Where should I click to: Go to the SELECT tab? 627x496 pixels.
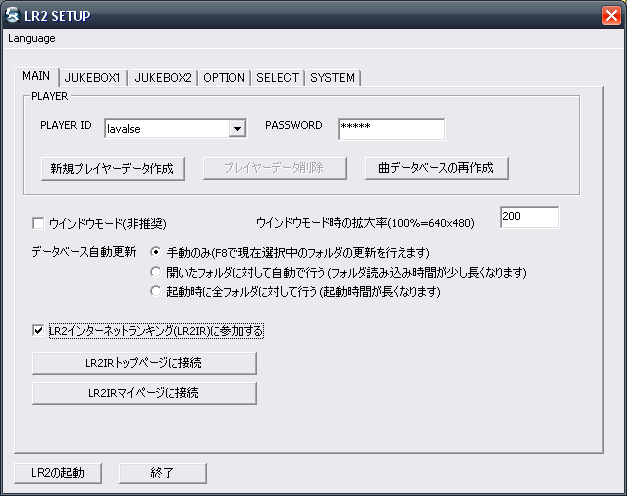(x=277, y=78)
